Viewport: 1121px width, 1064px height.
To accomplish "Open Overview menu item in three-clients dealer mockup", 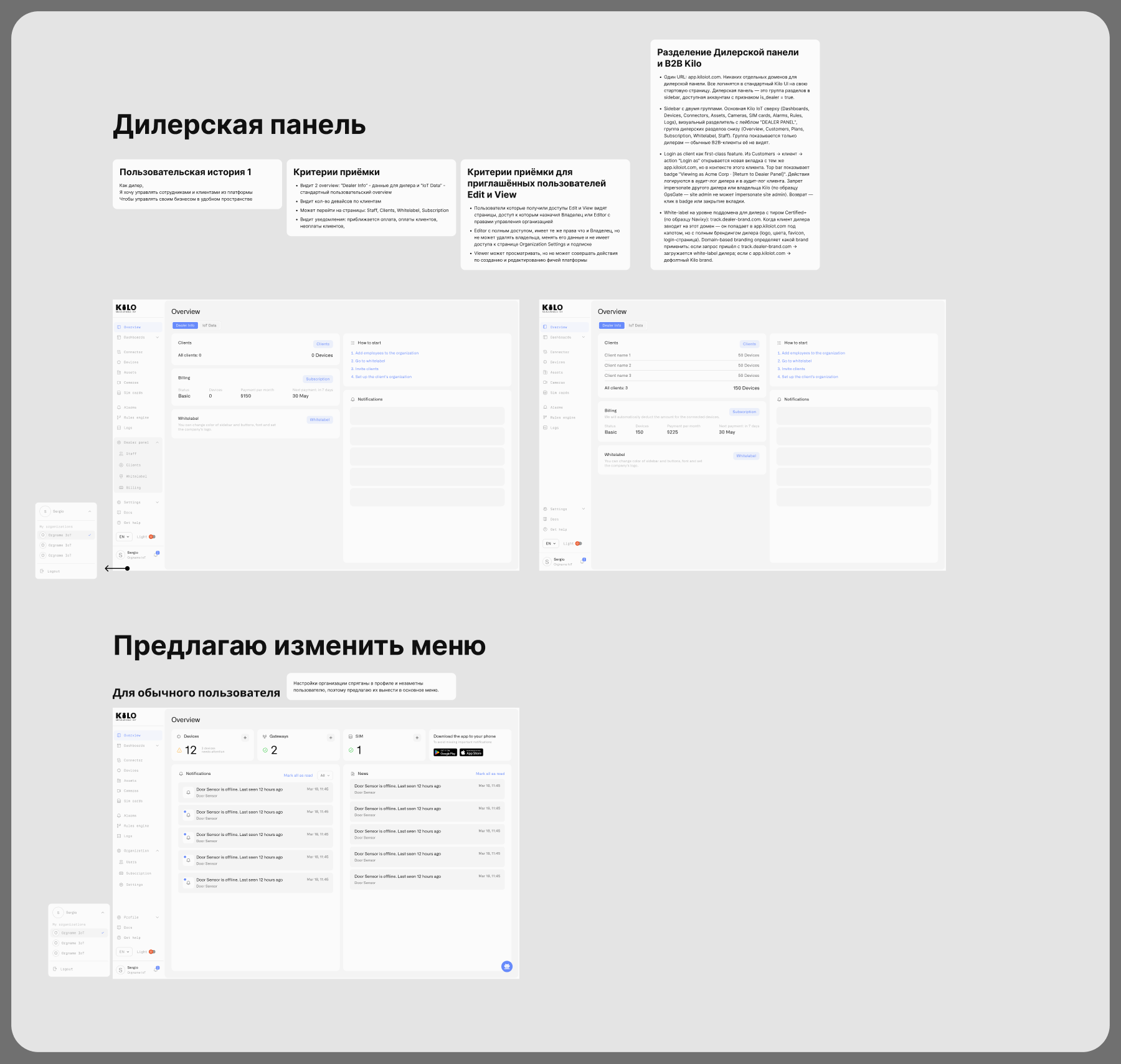I will tap(565, 327).
